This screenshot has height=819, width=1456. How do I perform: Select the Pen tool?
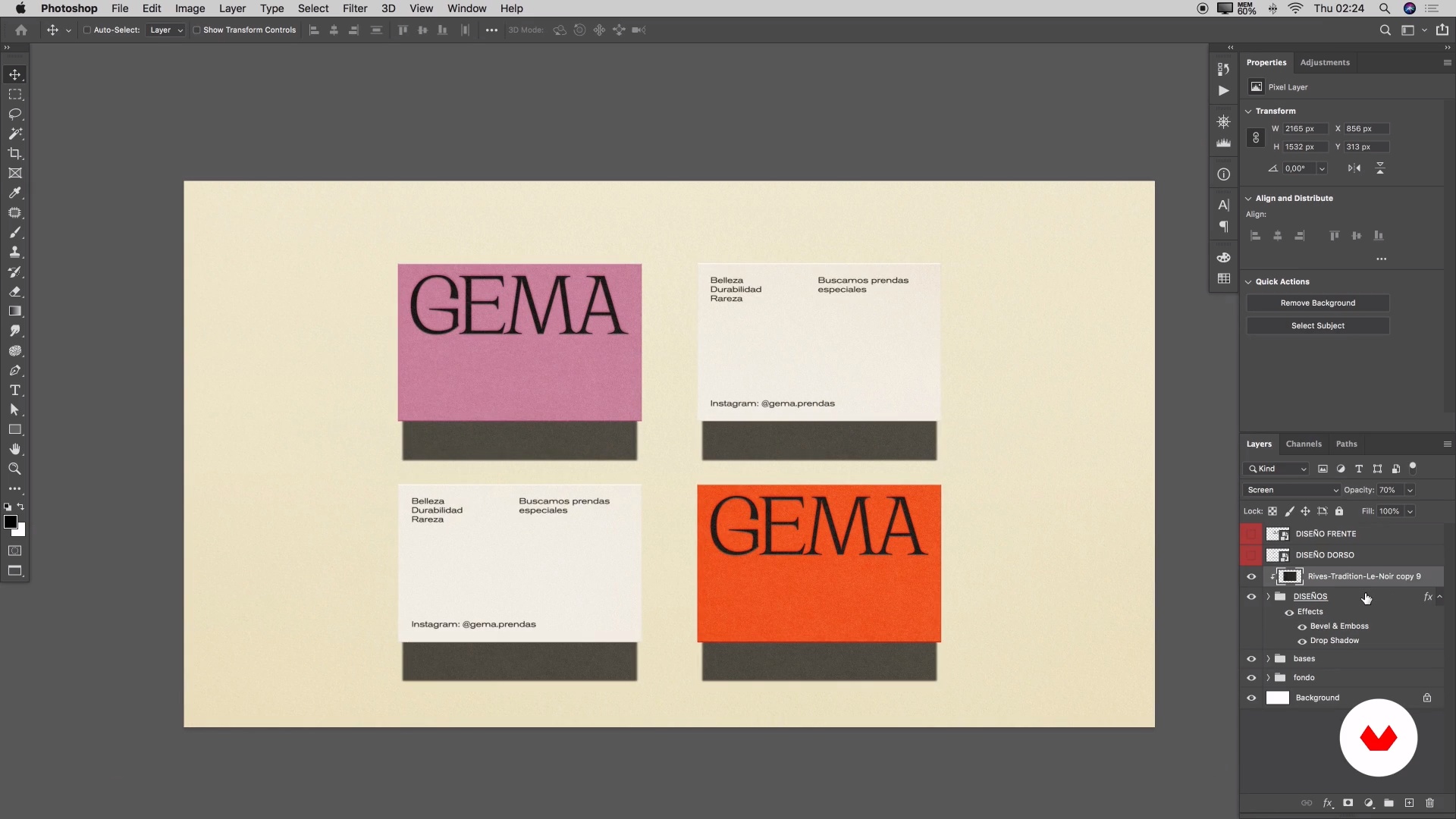[x=14, y=370]
